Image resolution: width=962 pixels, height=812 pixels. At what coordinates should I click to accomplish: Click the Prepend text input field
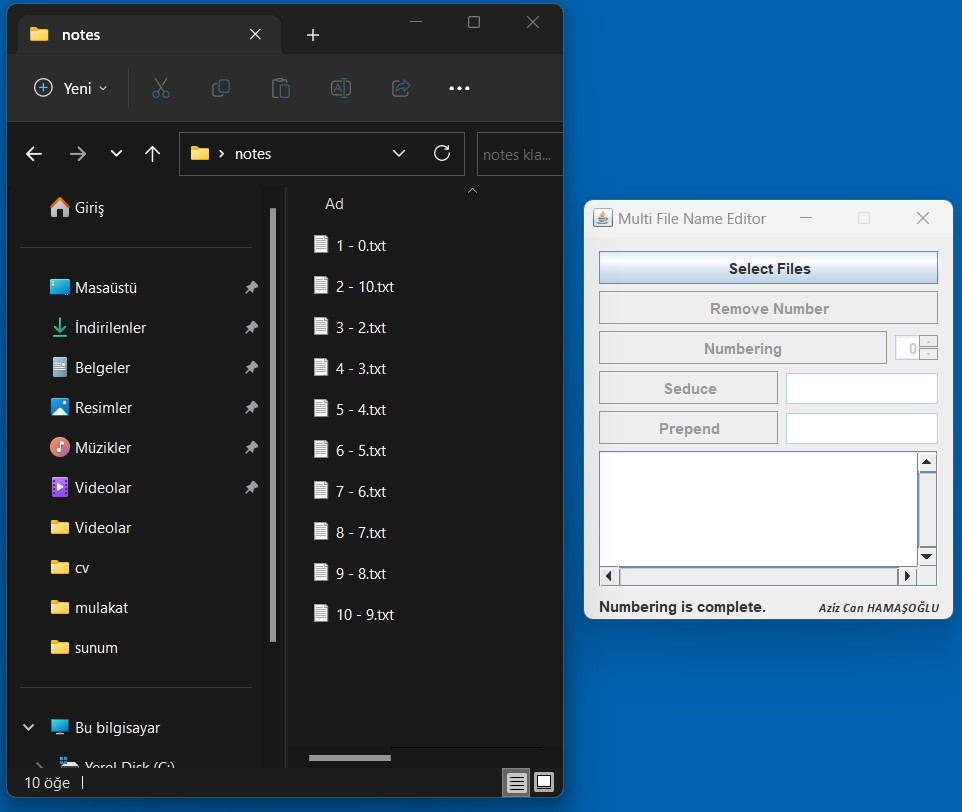point(861,427)
